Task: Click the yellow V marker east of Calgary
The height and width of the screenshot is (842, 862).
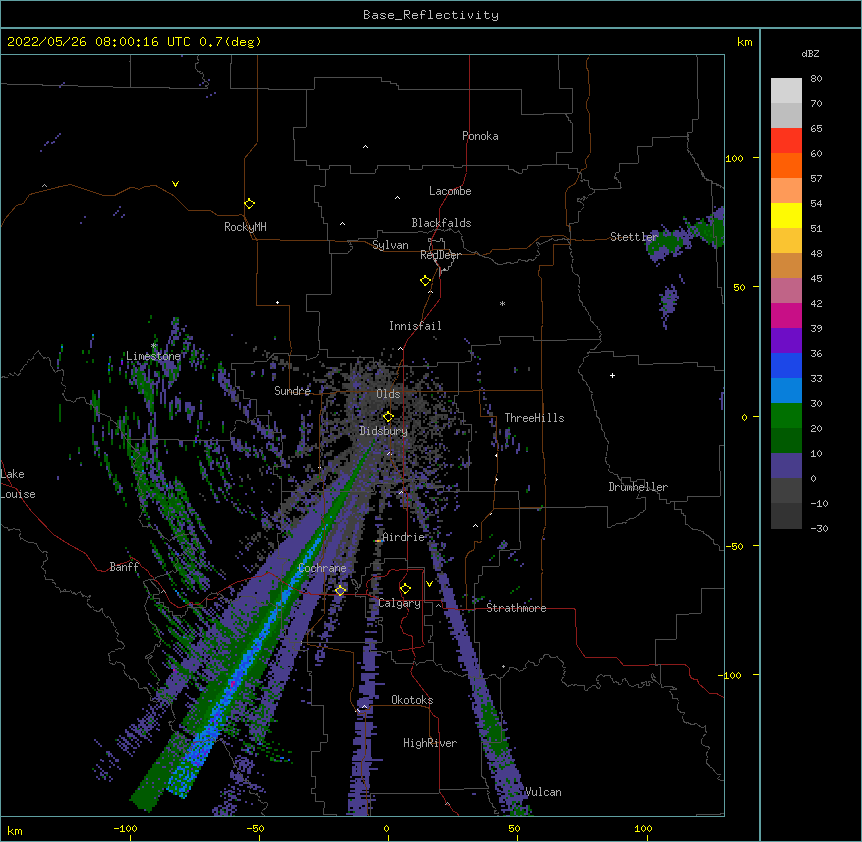Action: point(429,584)
